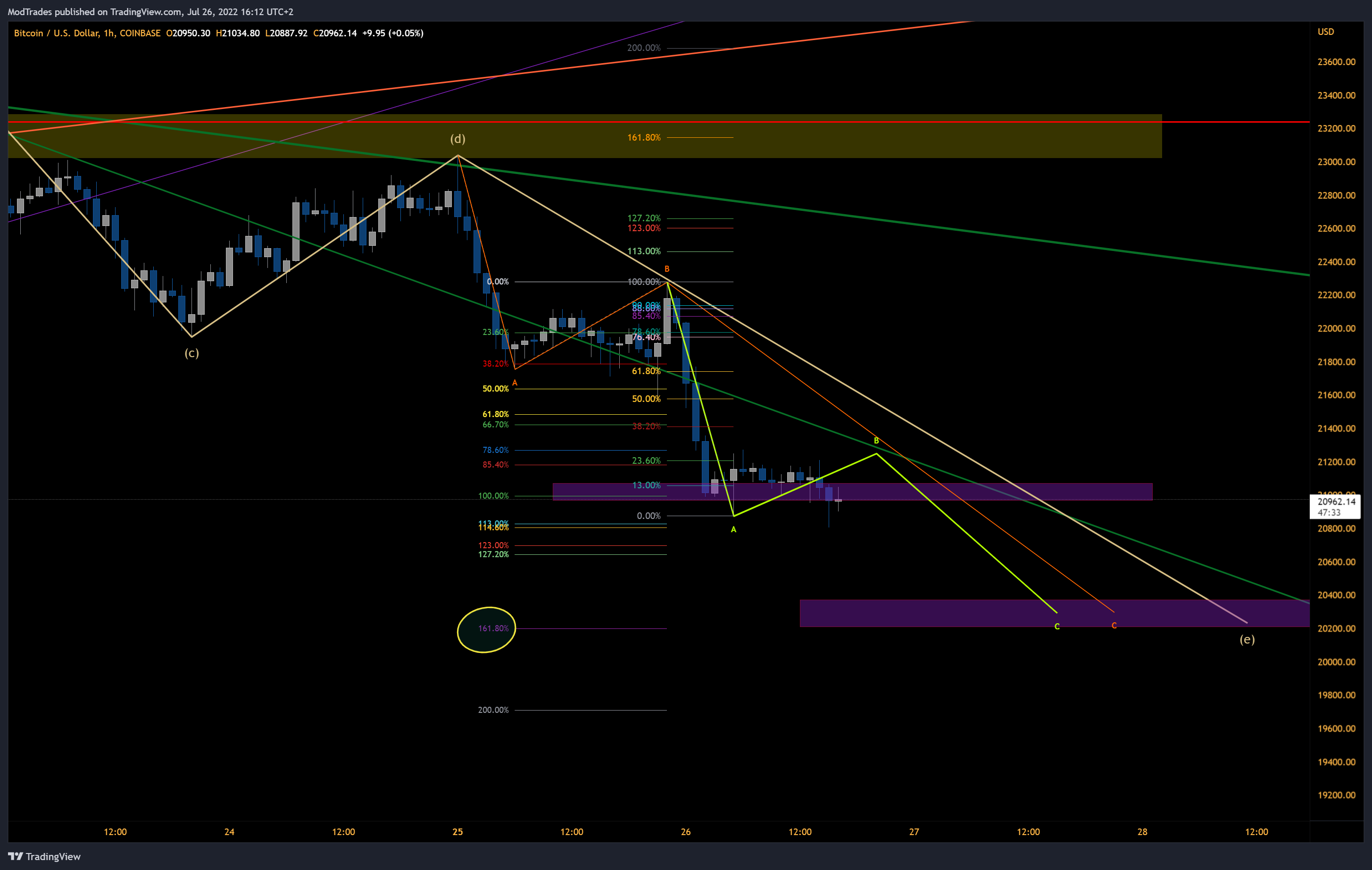Select the yellow-green C wave label

pyautogui.click(x=1057, y=627)
